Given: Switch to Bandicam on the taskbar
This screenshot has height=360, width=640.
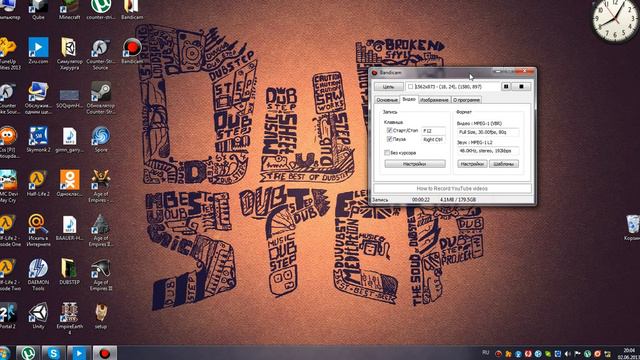Looking at the screenshot, I should pos(104,353).
